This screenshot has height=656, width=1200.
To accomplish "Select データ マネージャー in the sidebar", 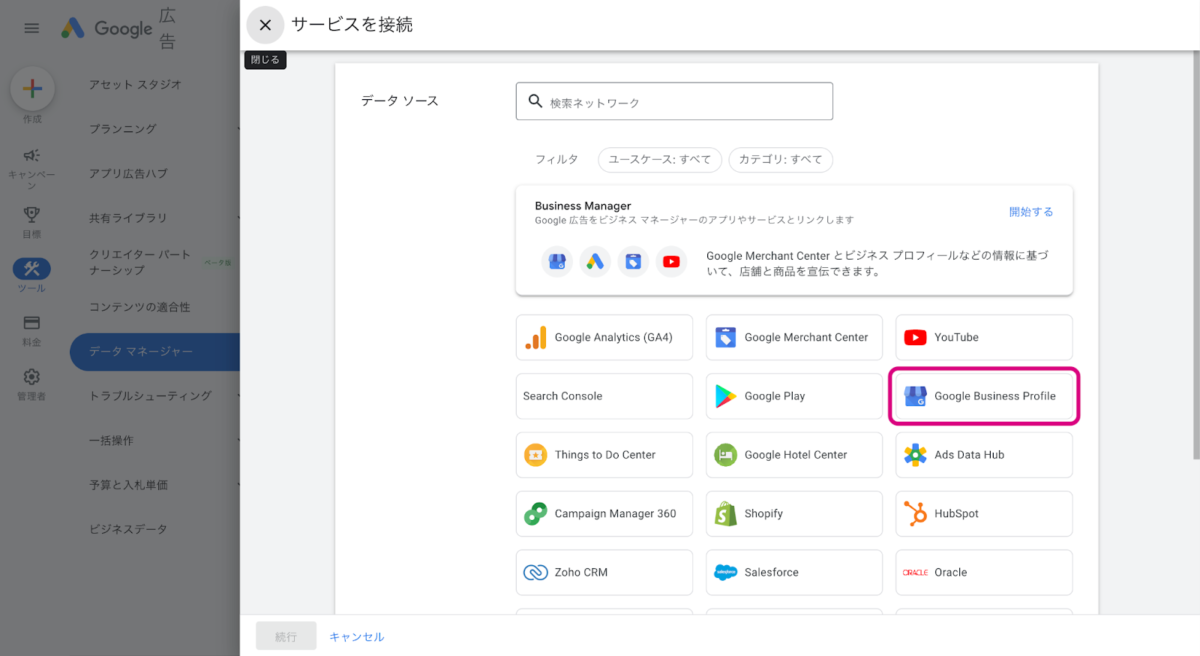I will pos(141,352).
